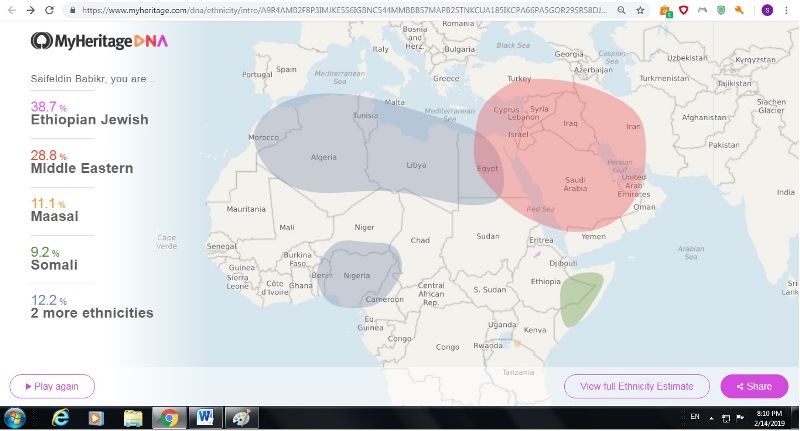
Task: Open the gray gamepad extension
Action: [x=703, y=10]
